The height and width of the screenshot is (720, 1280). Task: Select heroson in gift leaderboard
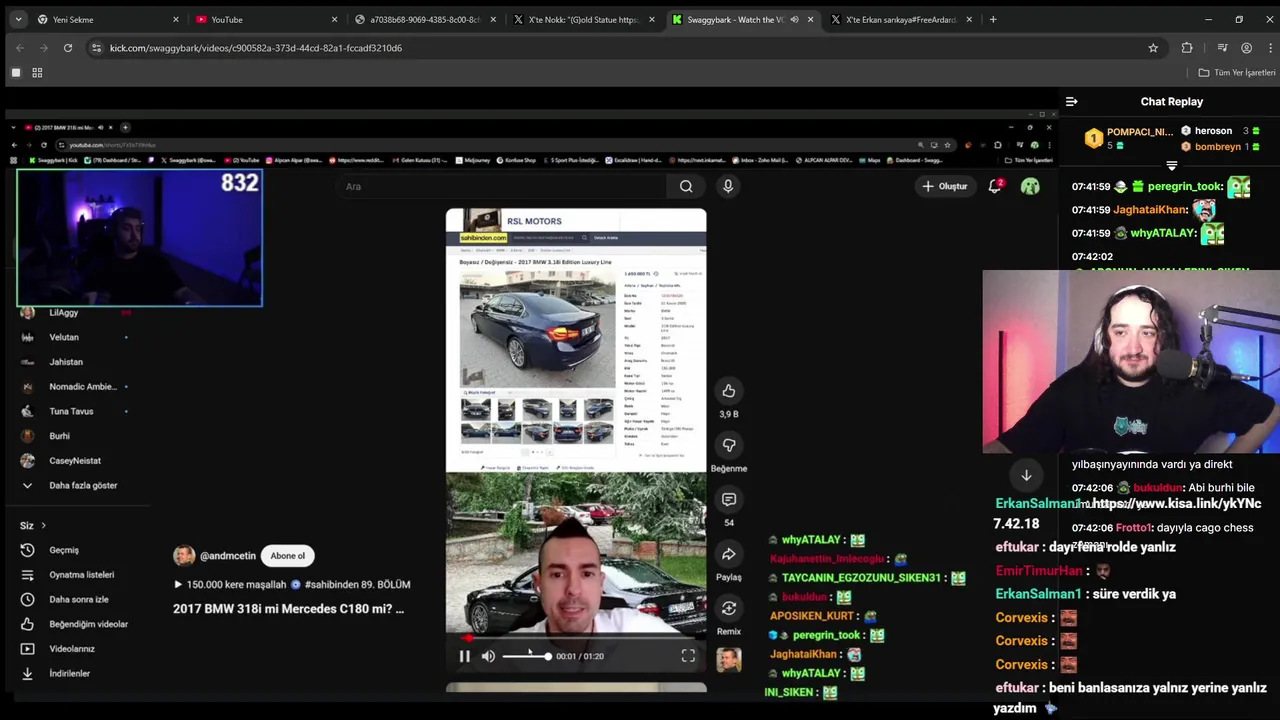(1221, 131)
